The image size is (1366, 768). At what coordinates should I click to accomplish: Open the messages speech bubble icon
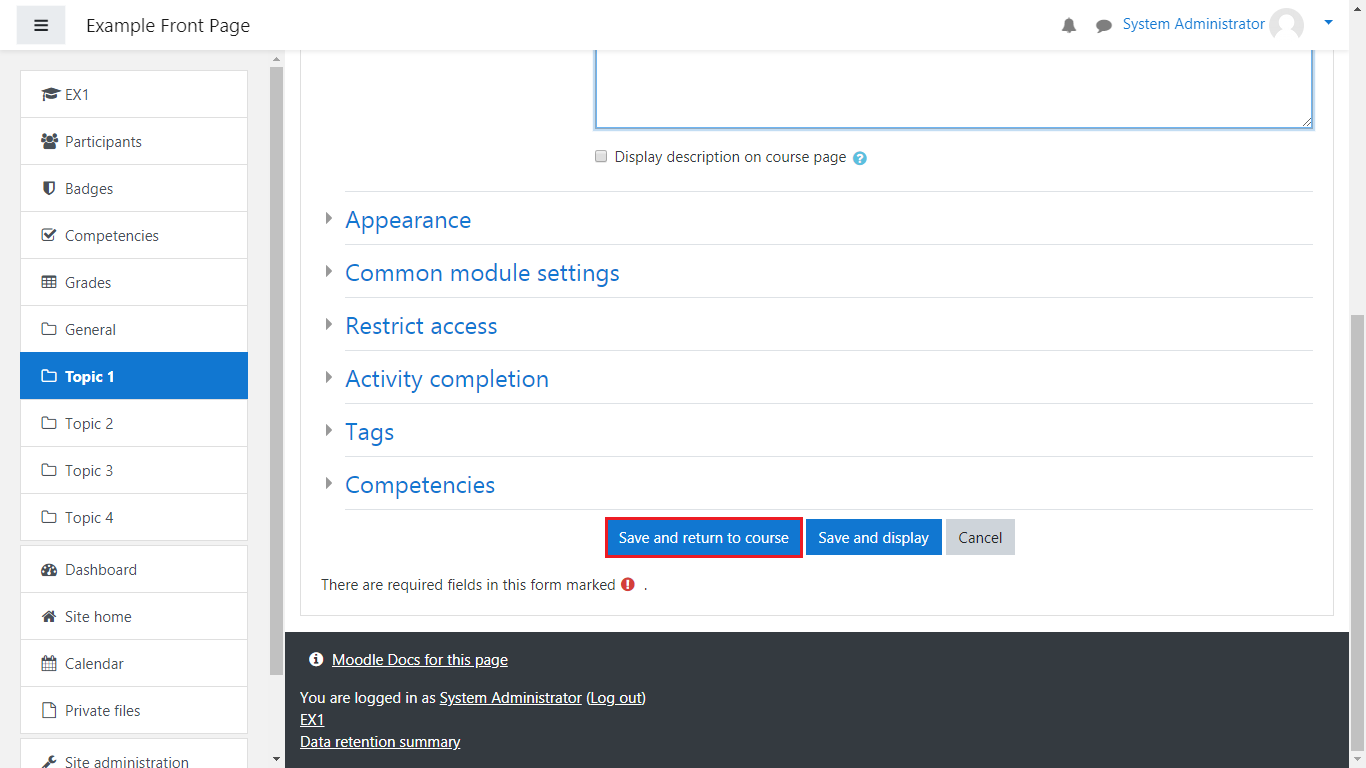(x=1104, y=26)
